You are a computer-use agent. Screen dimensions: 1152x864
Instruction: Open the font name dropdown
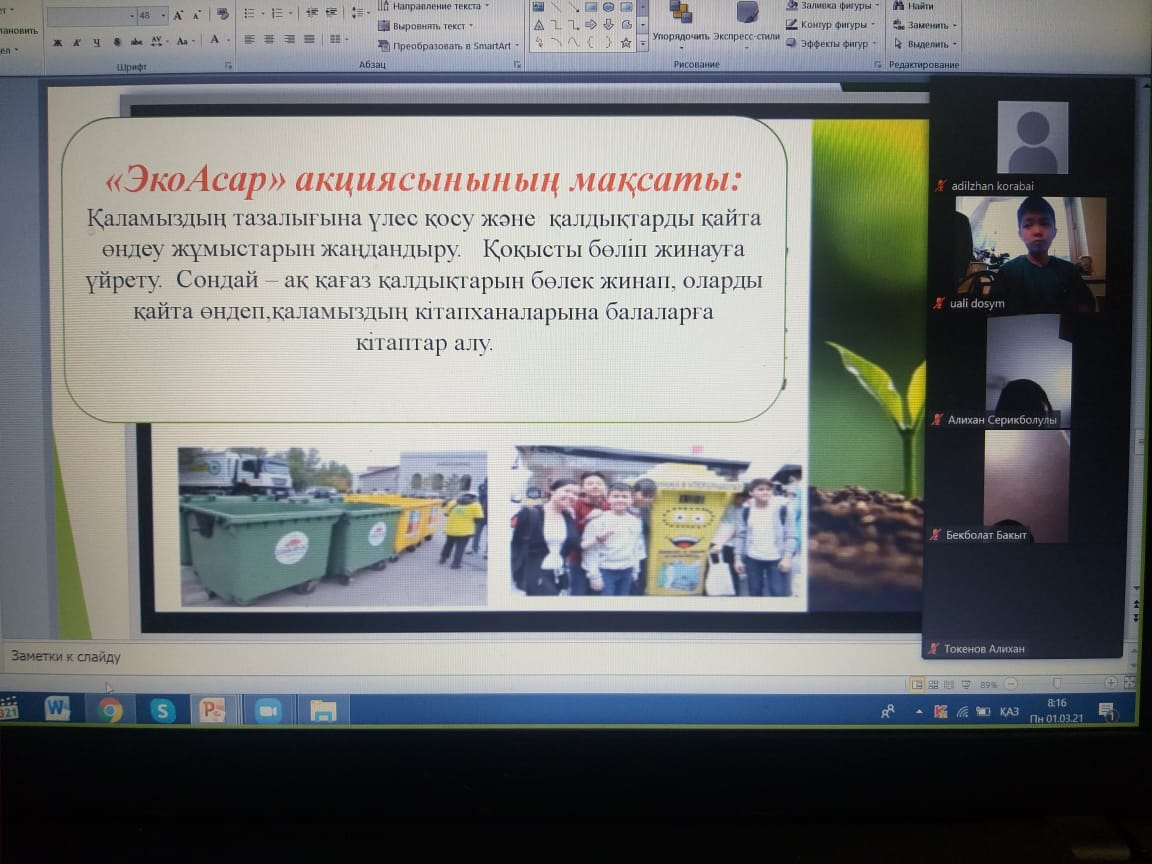point(132,15)
